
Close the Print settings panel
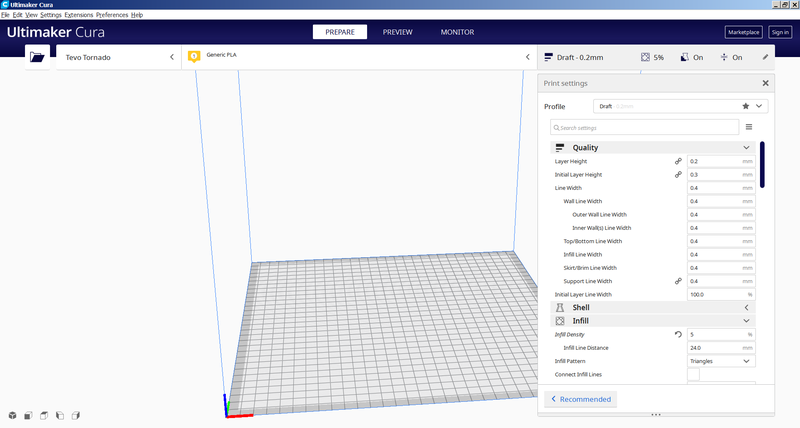tap(765, 83)
